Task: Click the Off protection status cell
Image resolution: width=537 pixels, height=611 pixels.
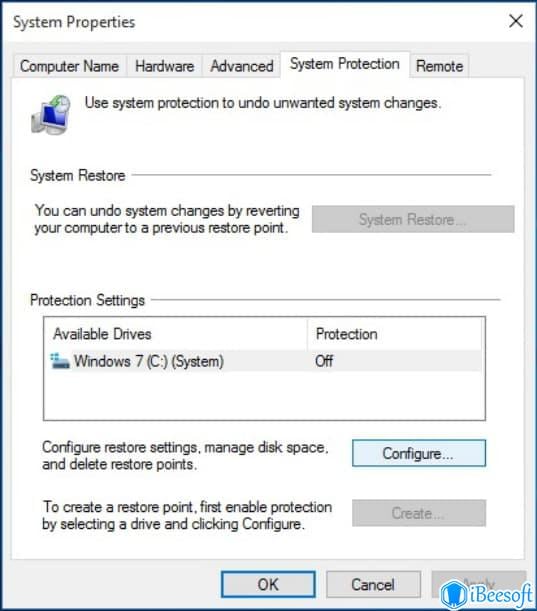Action: point(324,361)
